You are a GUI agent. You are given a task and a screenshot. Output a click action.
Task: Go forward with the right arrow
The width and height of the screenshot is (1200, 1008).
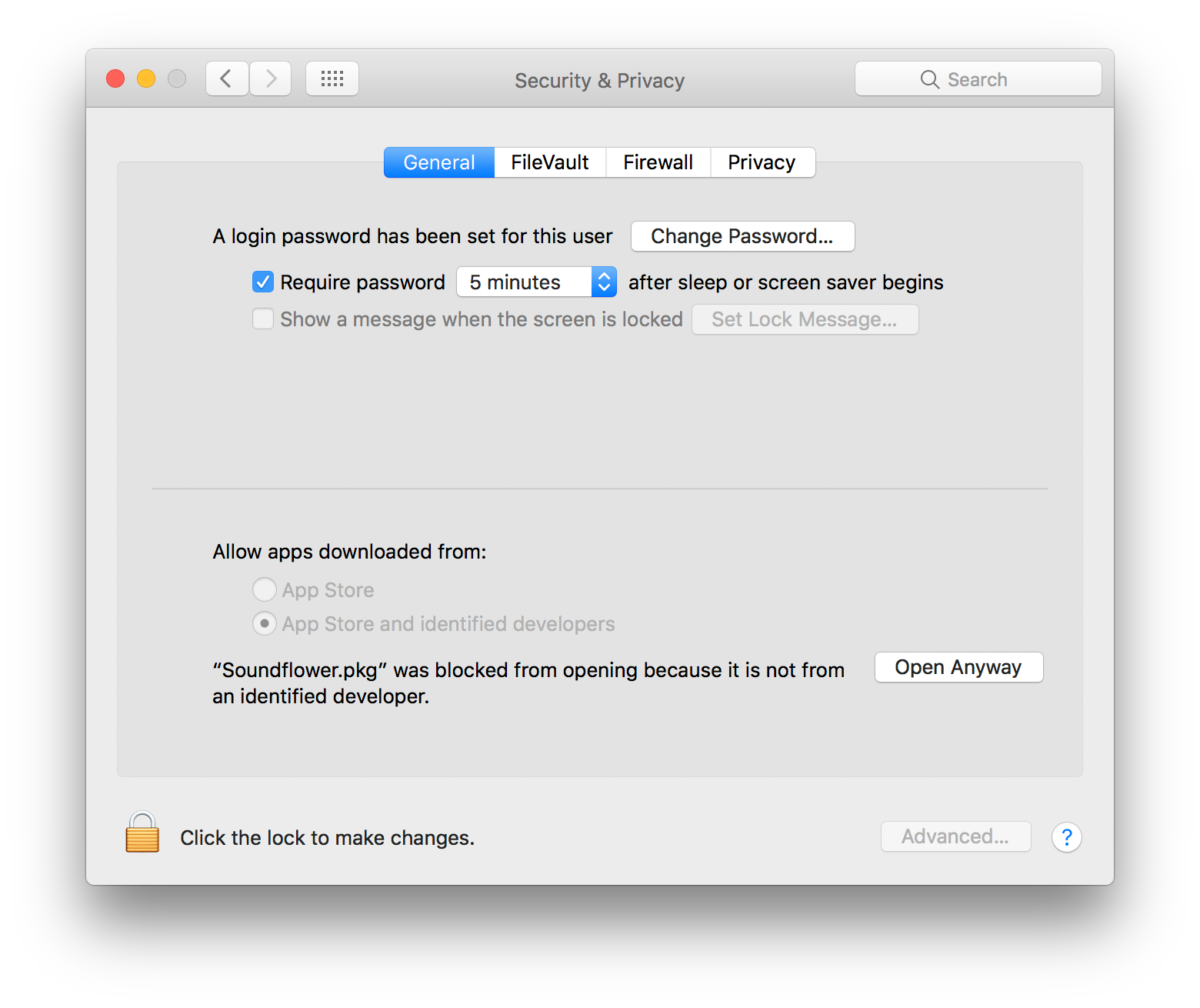click(271, 78)
